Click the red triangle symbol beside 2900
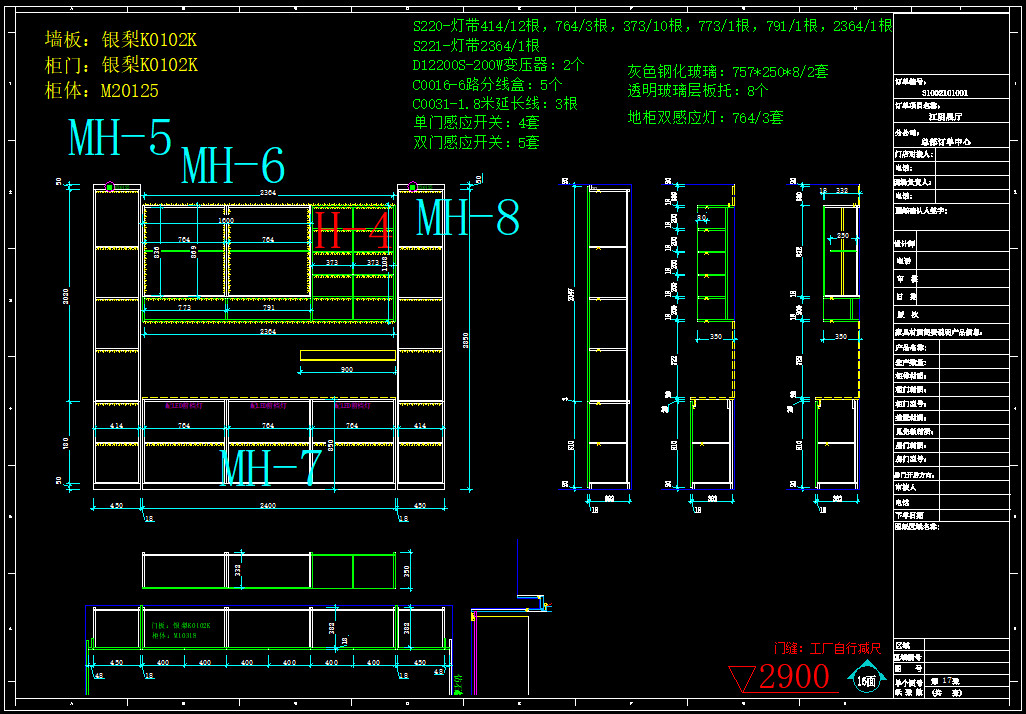 [742, 679]
